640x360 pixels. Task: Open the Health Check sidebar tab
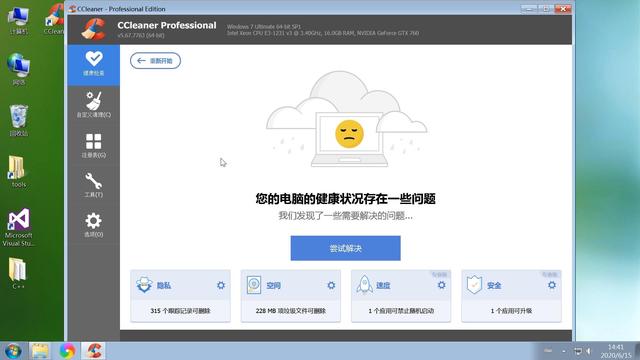[94, 65]
